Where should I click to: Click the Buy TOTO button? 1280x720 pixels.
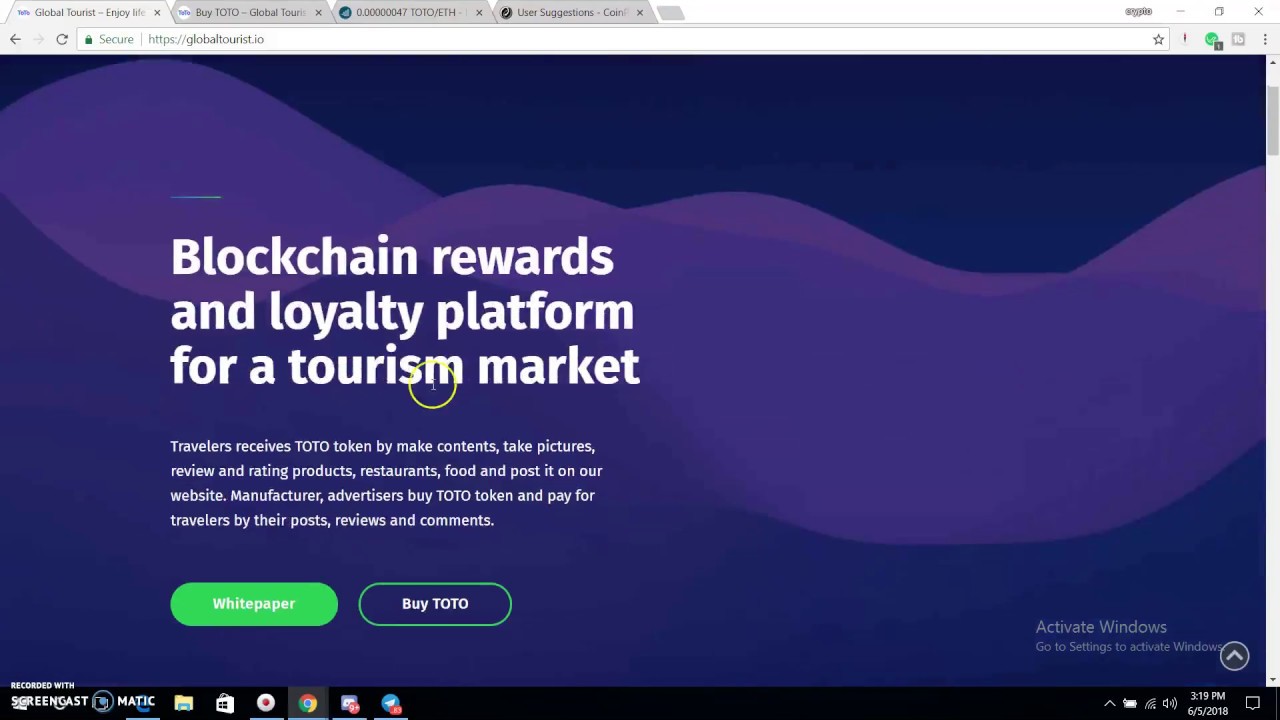pyautogui.click(x=435, y=604)
